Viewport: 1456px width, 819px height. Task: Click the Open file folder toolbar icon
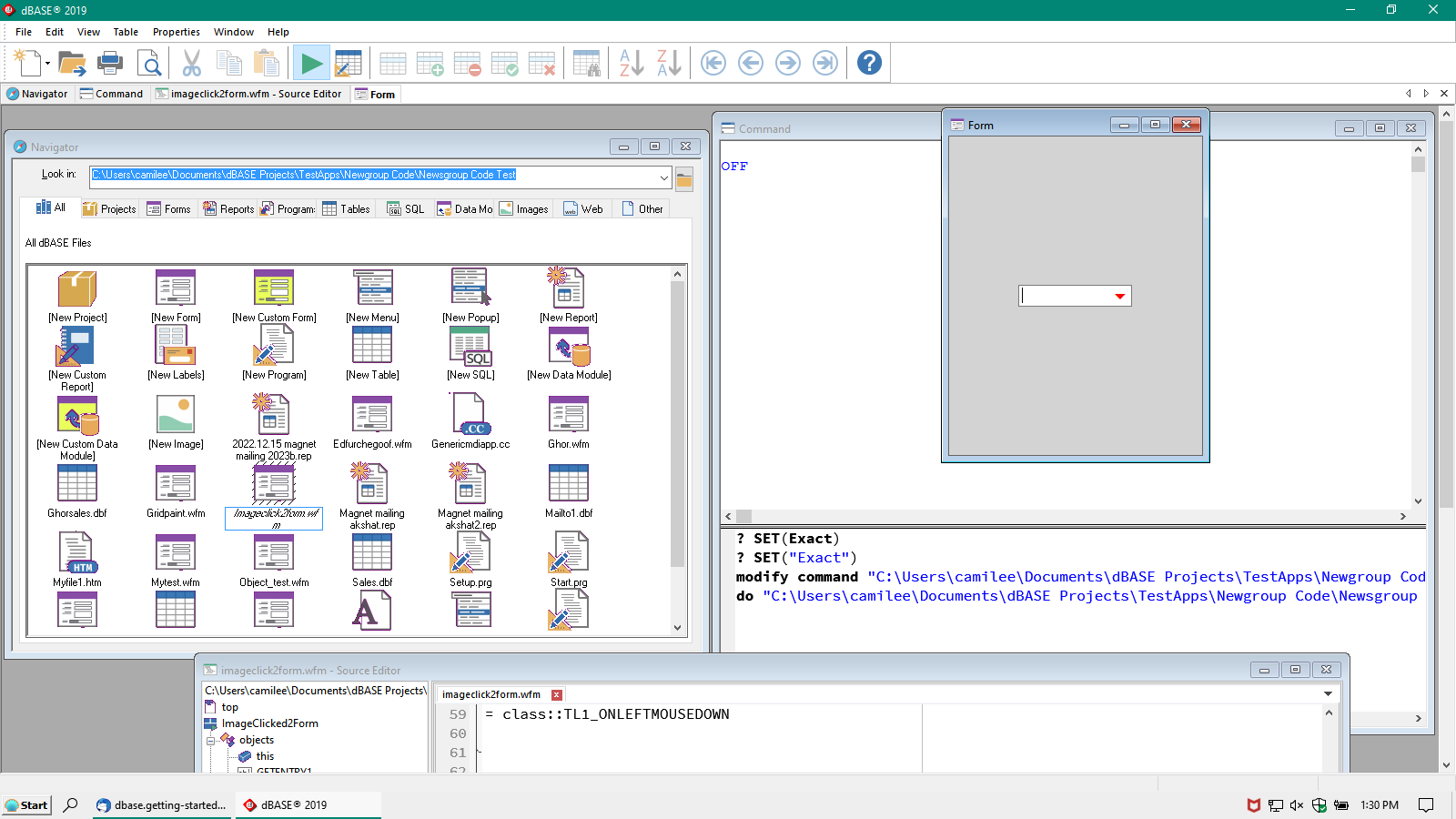[72, 63]
